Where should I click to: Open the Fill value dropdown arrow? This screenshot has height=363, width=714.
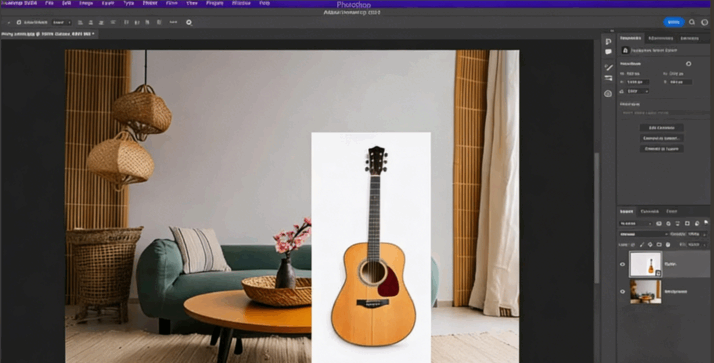704,245
